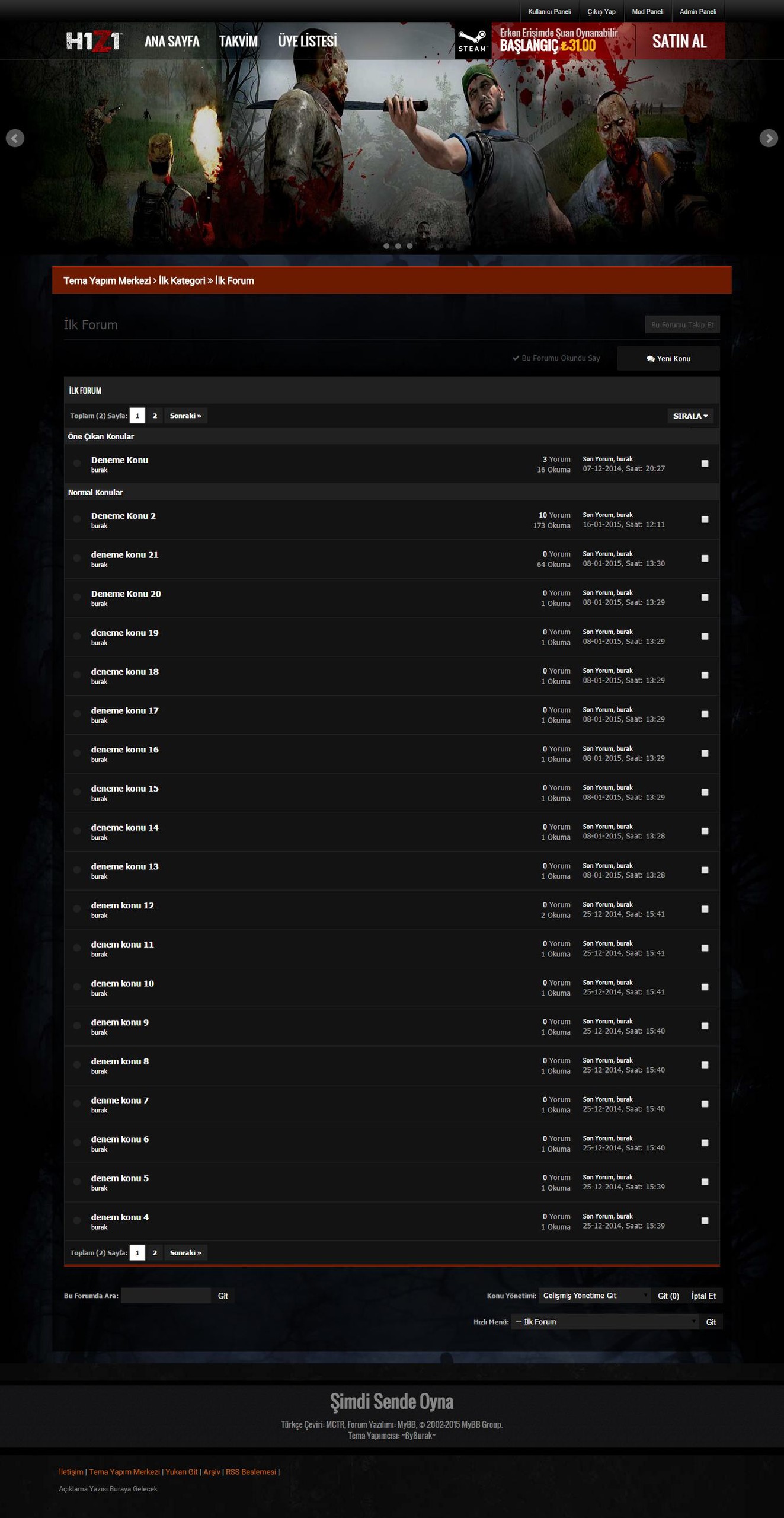Open ÜYE LİSTESİ menu item
784x1518 pixels.
click(x=308, y=41)
